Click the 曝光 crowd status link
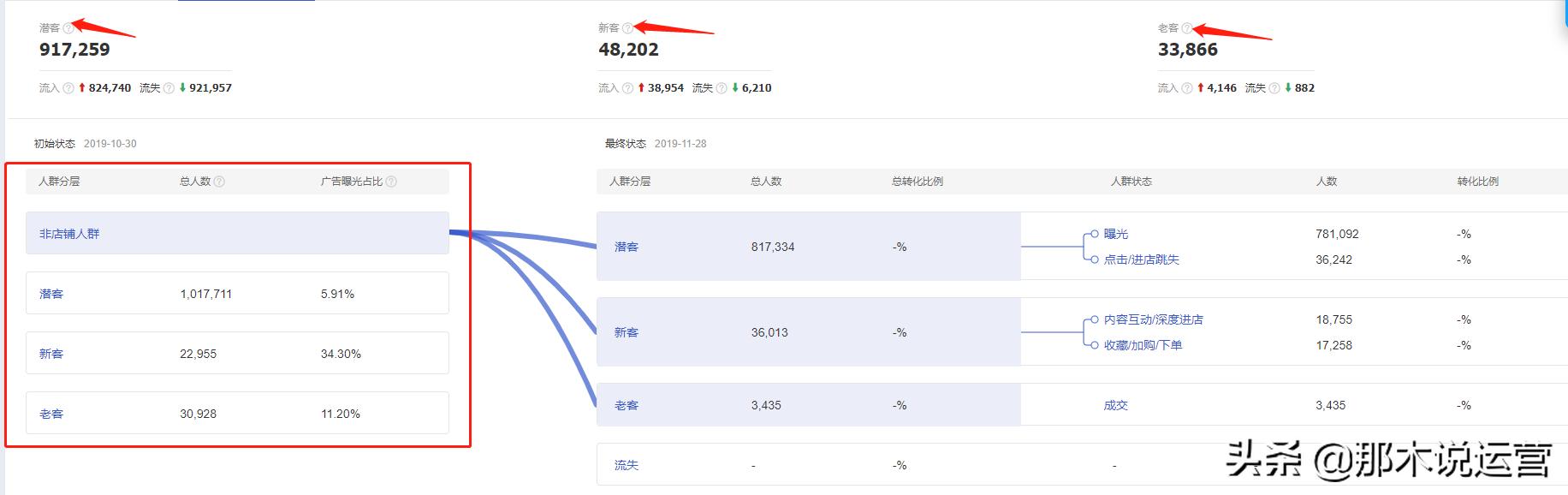This screenshot has height=495, width=1568. pyautogui.click(x=1116, y=234)
